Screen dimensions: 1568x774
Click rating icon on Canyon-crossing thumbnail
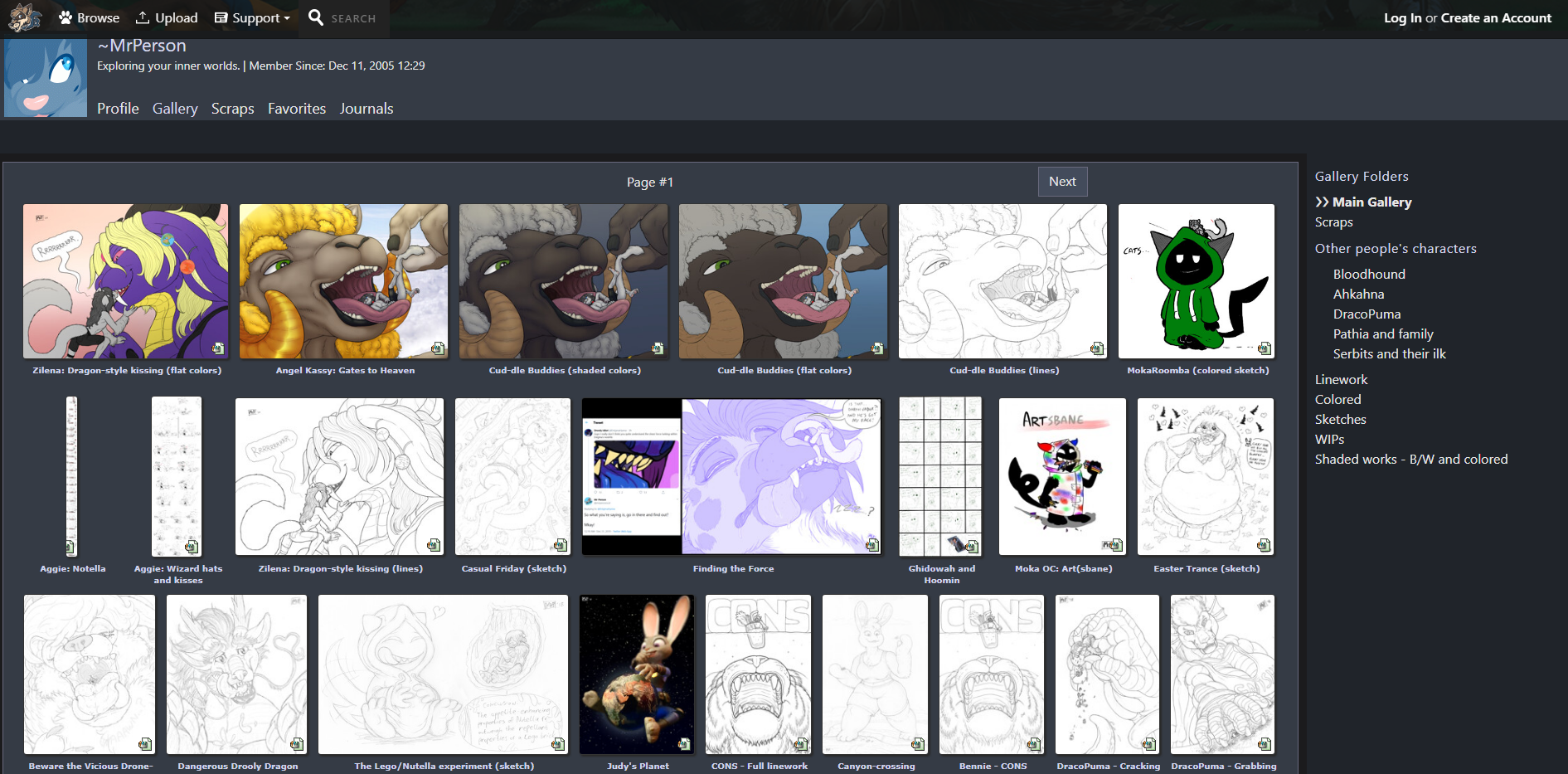[x=918, y=743]
